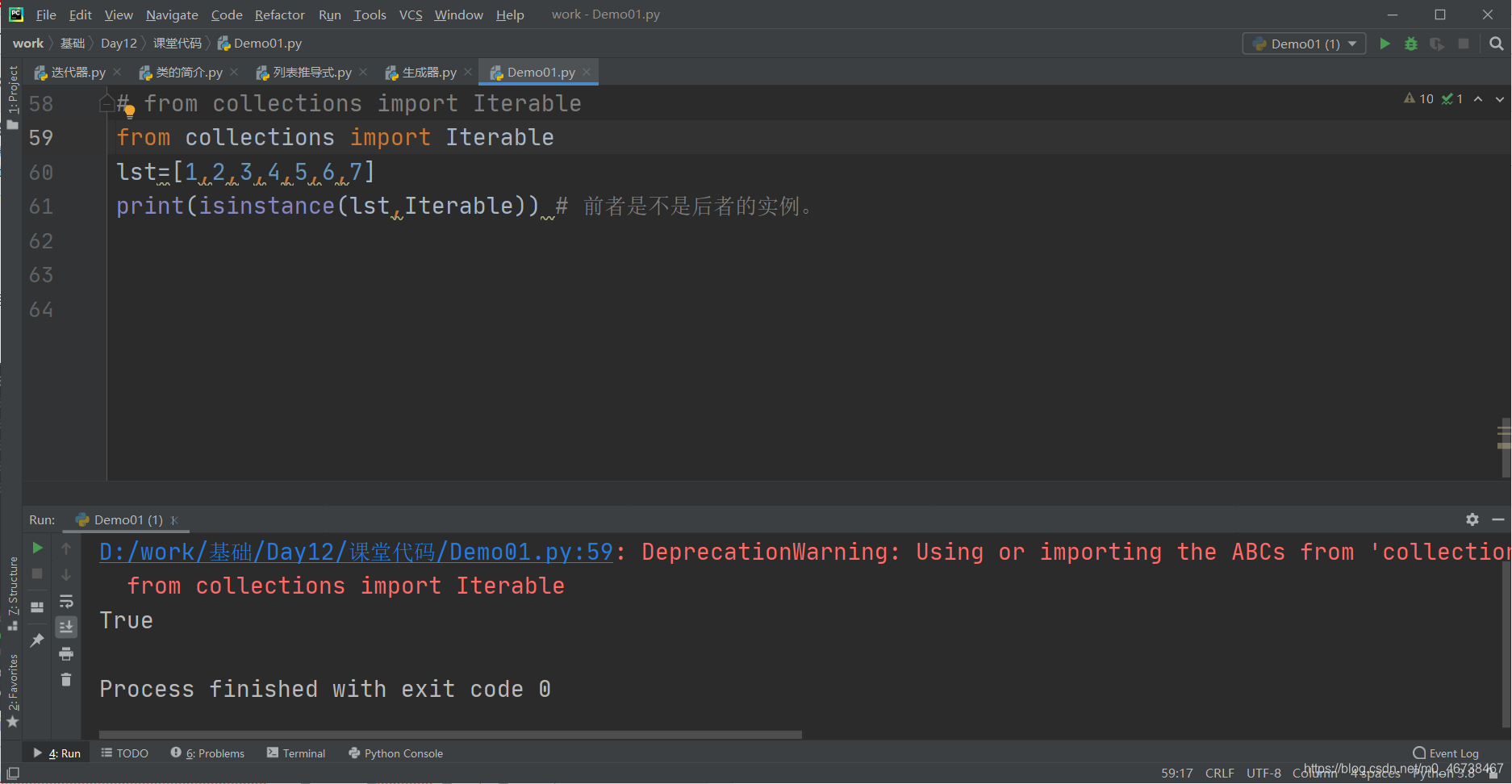Viewport: 1512px width, 784px height.
Task: Open the Navigate menu
Action: tap(172, 15)
